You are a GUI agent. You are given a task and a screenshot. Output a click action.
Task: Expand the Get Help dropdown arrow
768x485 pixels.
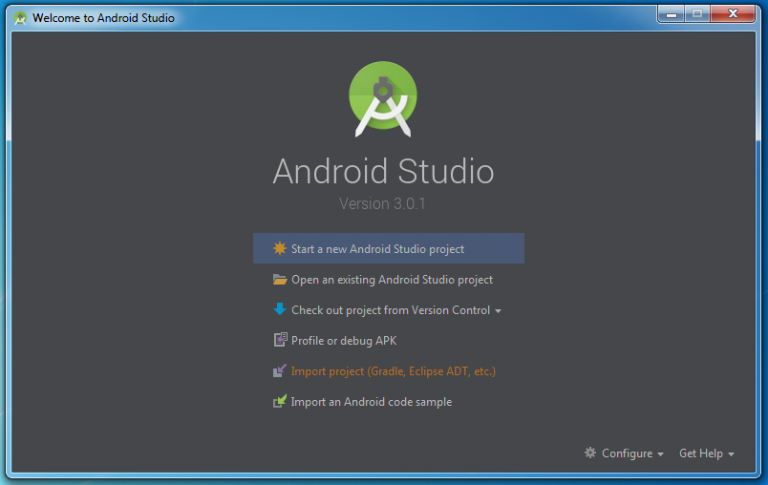pos(732,454)
